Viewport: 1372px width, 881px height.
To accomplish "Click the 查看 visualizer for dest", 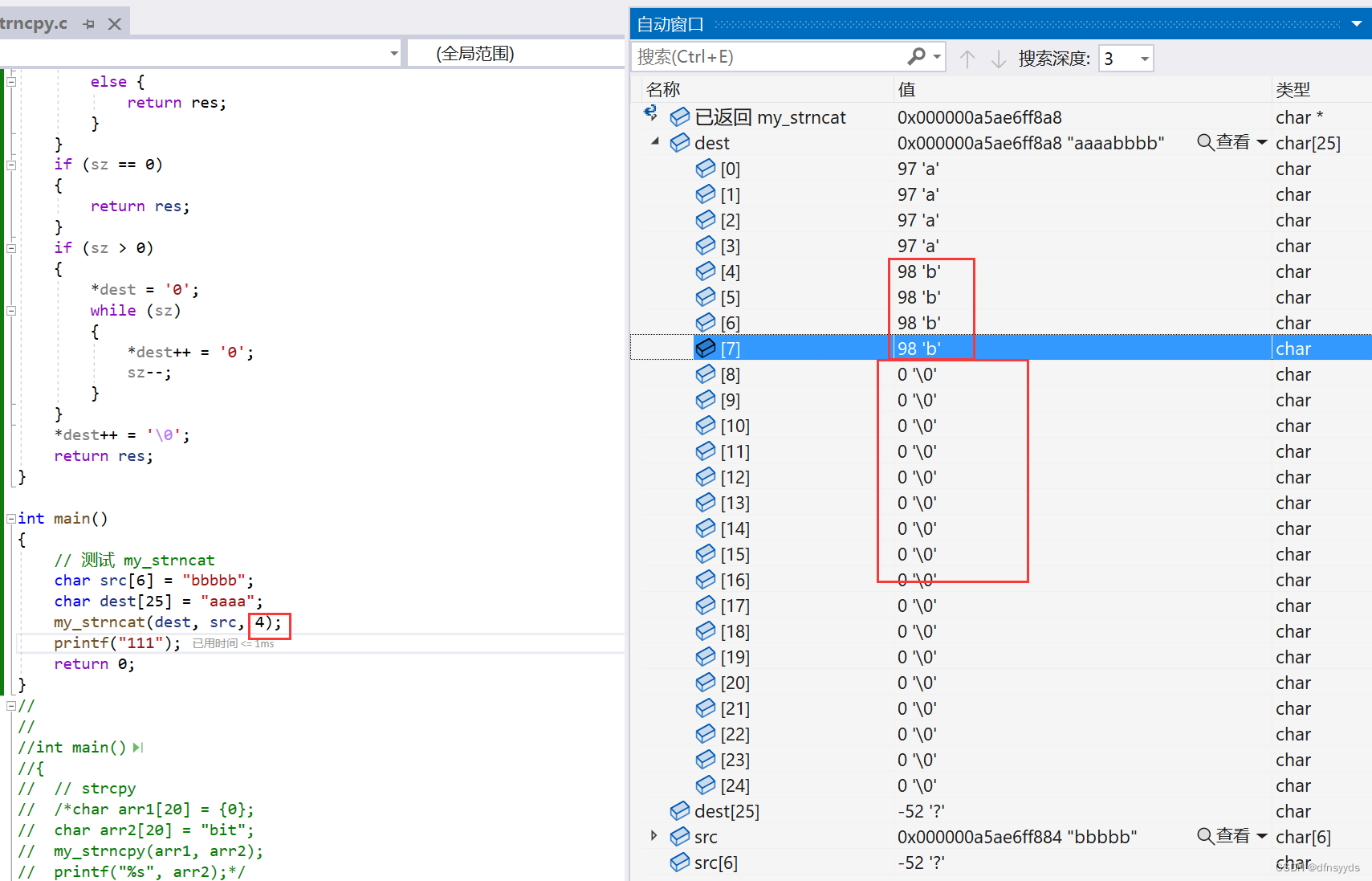I will click(x=1224, y=142).
